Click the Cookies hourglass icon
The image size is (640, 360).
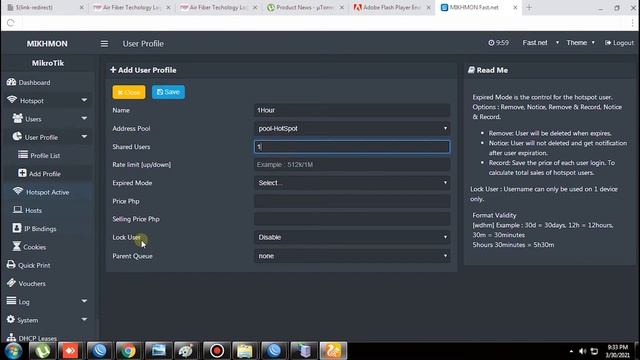tap(17, 246)
